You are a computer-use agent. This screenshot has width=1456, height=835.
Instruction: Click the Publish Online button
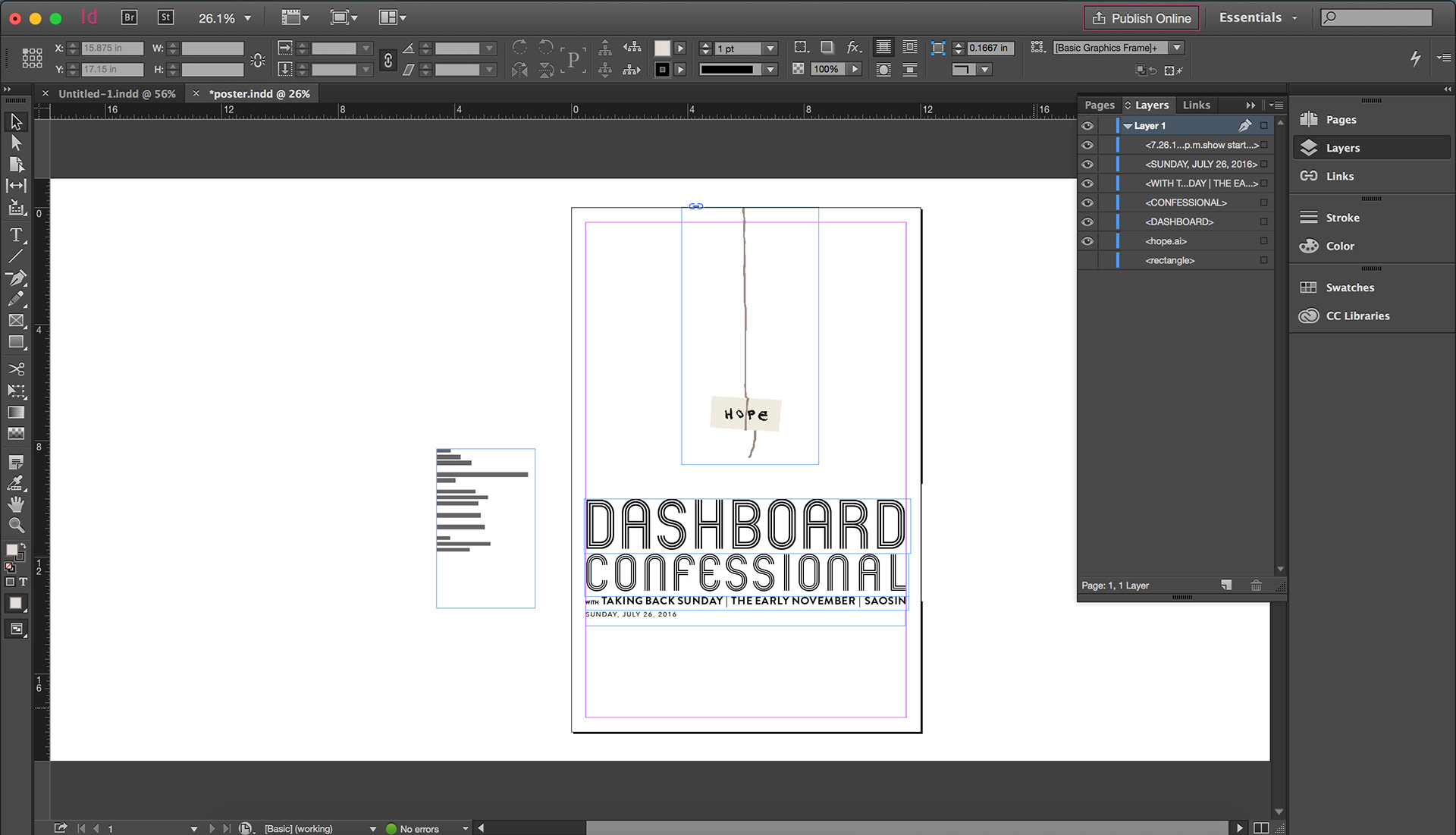click(1141, 18)
